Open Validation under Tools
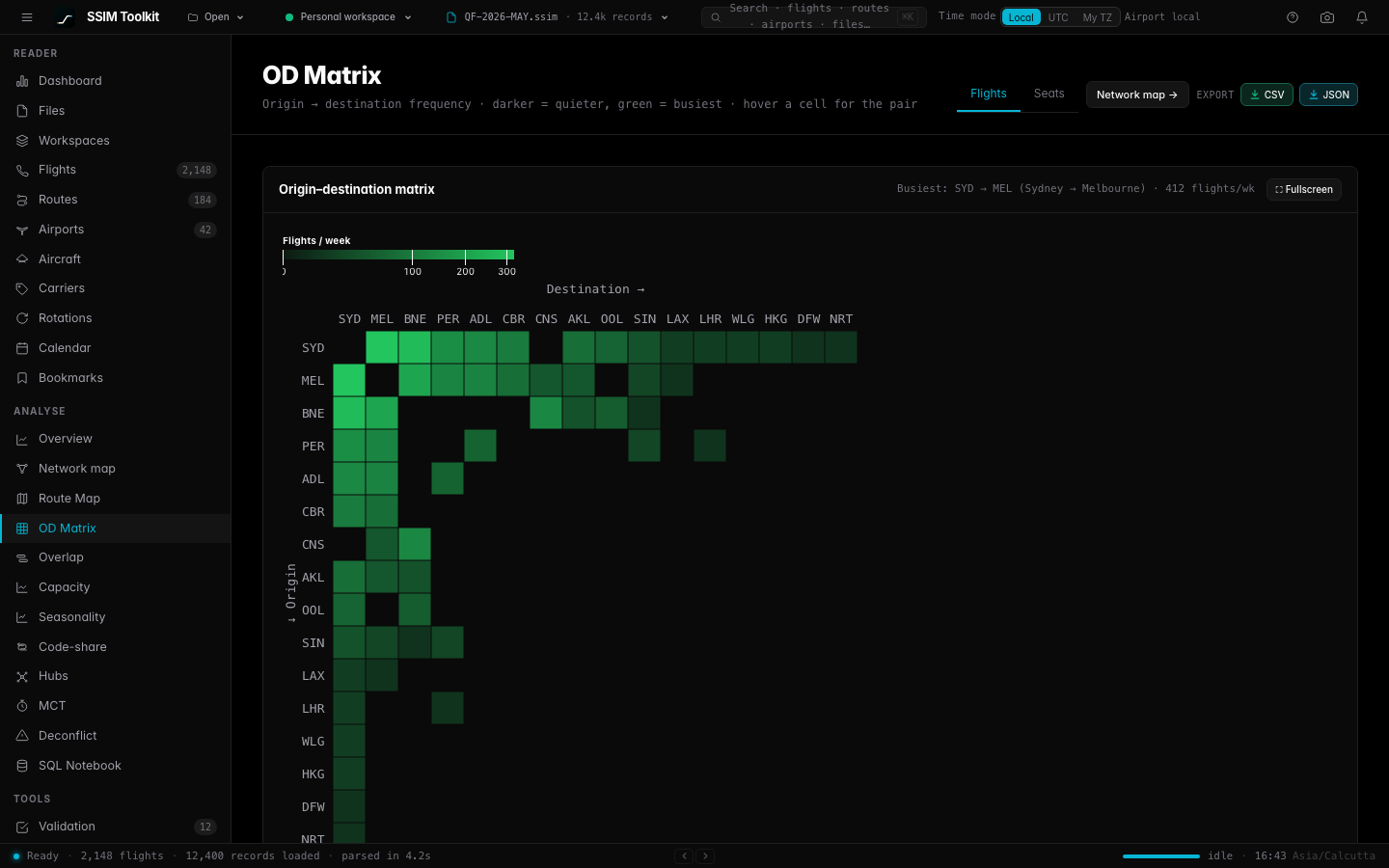 pyautogui.click(x=115, y=827)
